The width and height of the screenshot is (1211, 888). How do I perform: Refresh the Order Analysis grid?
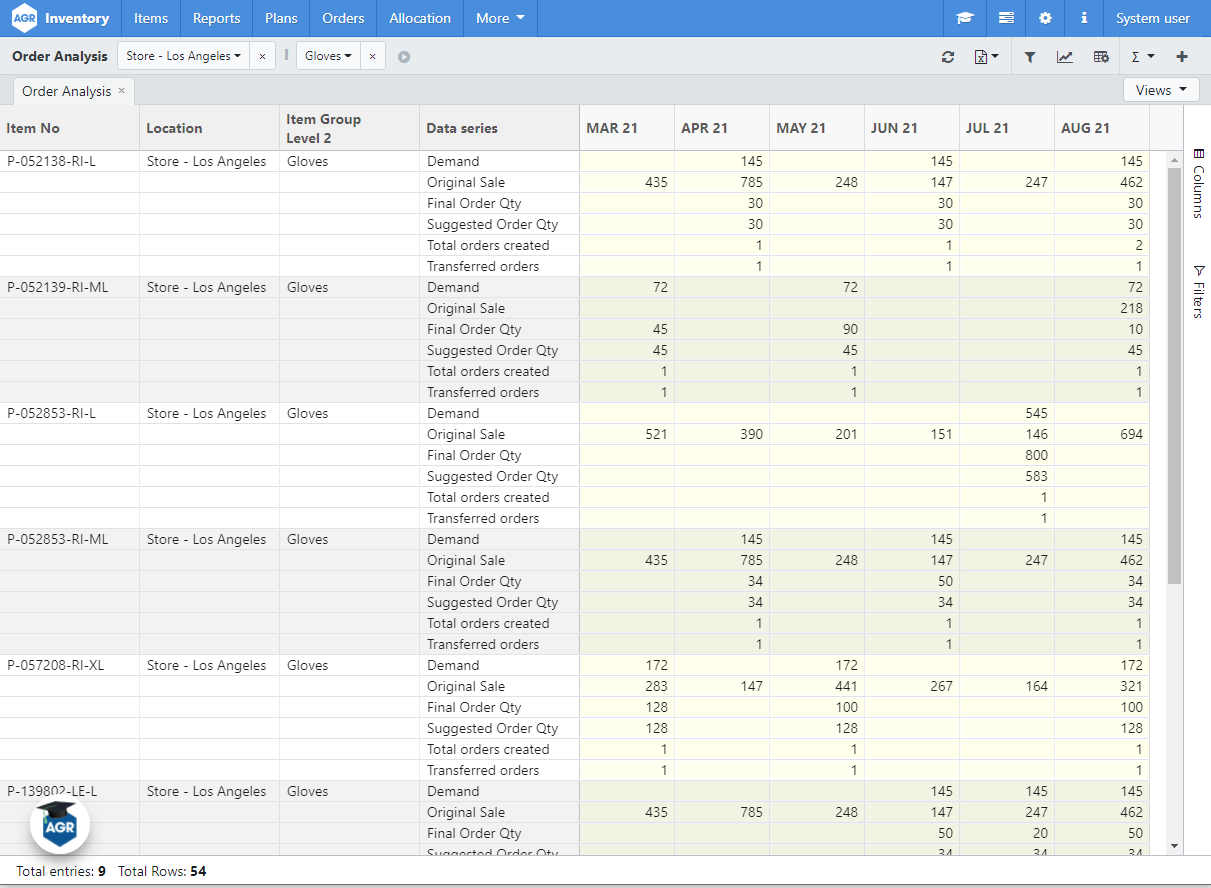pos(947,57)
